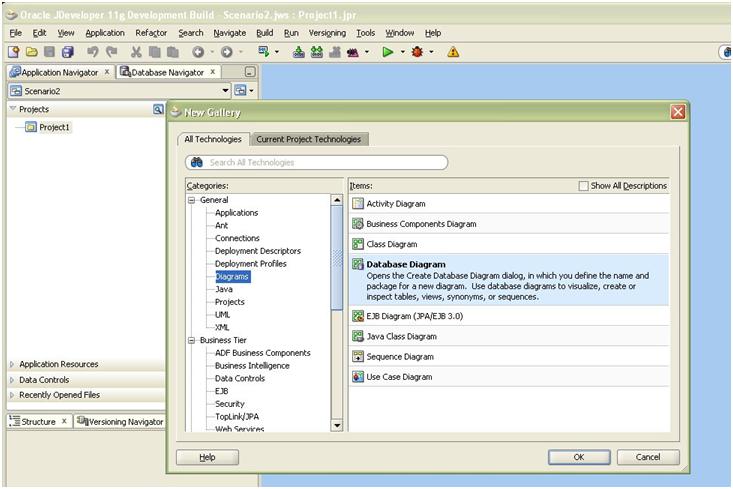Enable the Show All Descriptions checkbox
The height and width of the screenshot is (489, 733).
(583, 186)
